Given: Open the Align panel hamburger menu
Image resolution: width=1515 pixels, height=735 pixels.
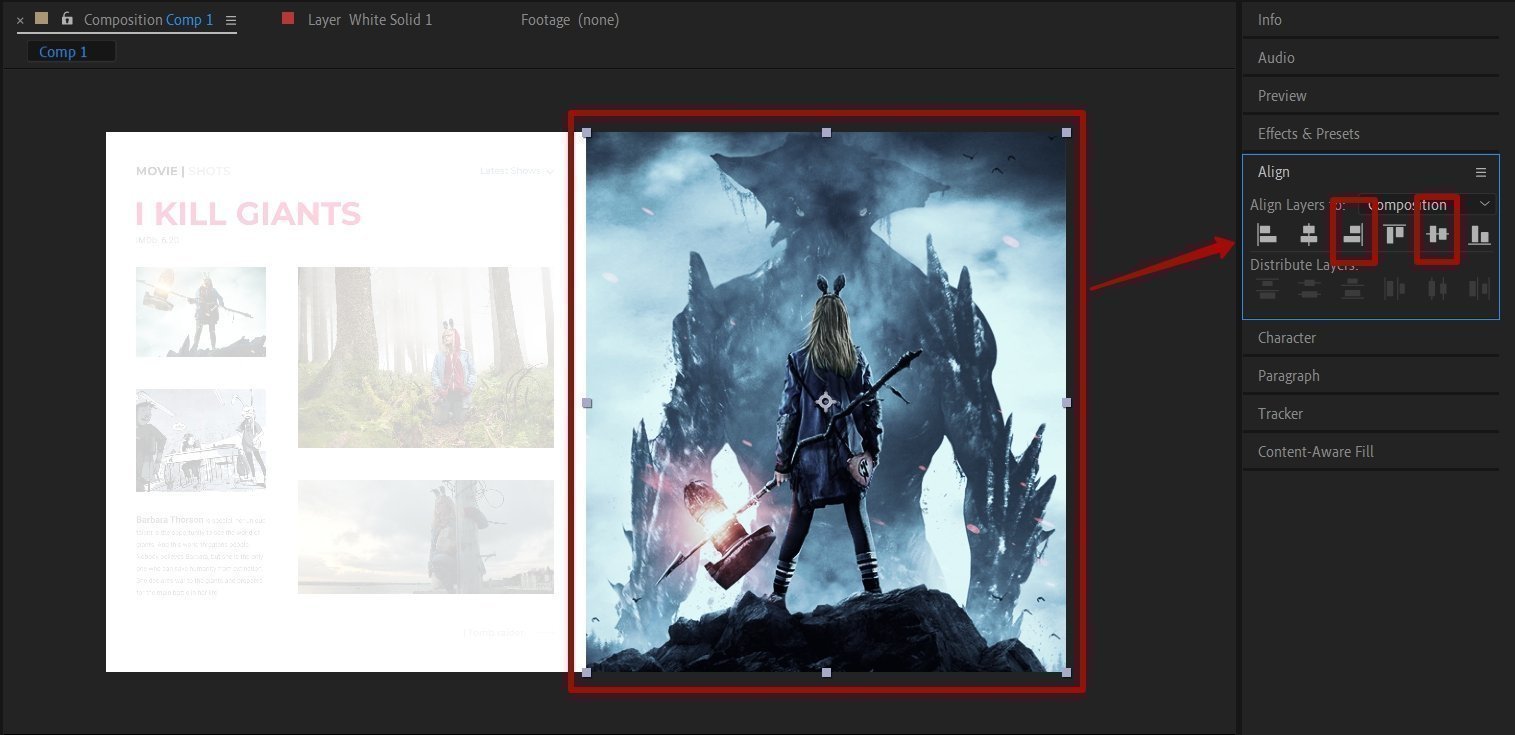Looking at the screenshot, I should (1481, 172).
